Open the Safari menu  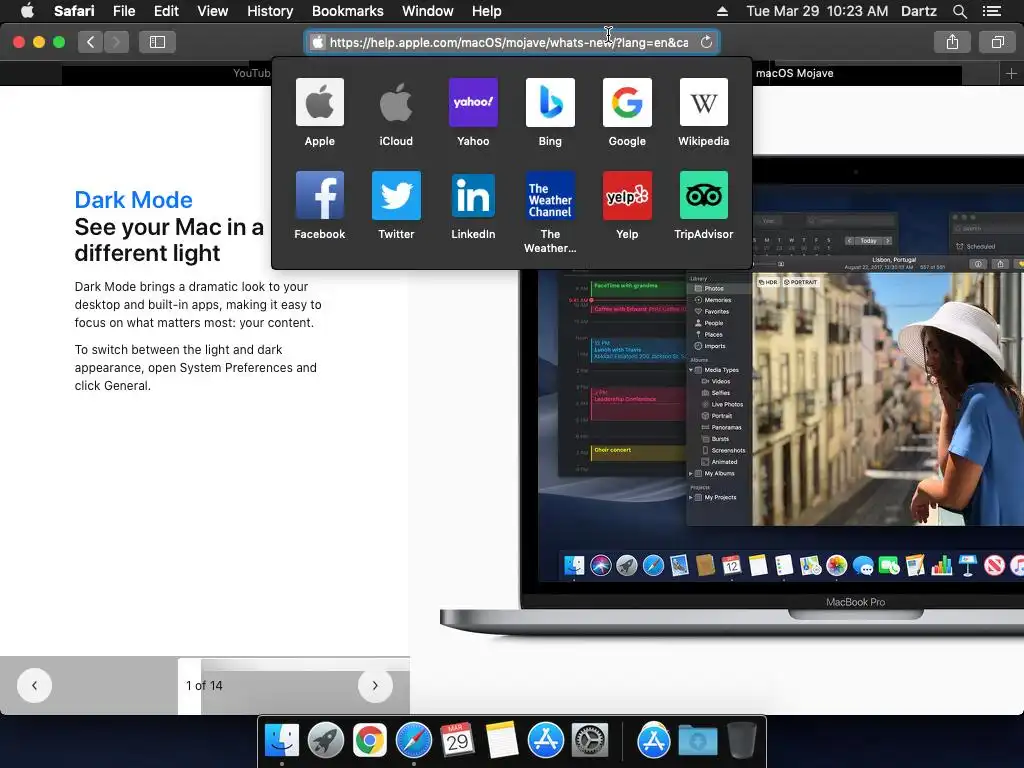74,11
